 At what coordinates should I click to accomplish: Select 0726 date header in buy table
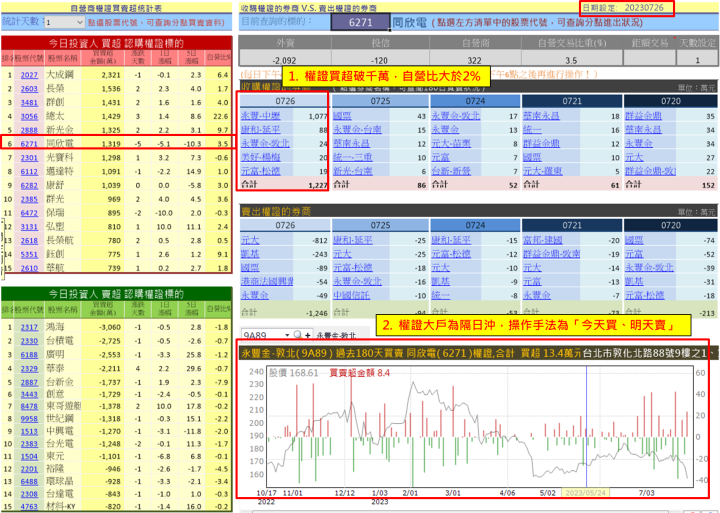tap(285, 101)
